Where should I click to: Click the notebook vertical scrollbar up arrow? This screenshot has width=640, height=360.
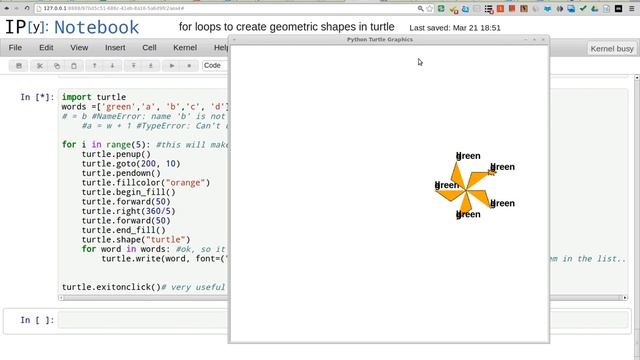pyautogui.click(x=637, y=78)
